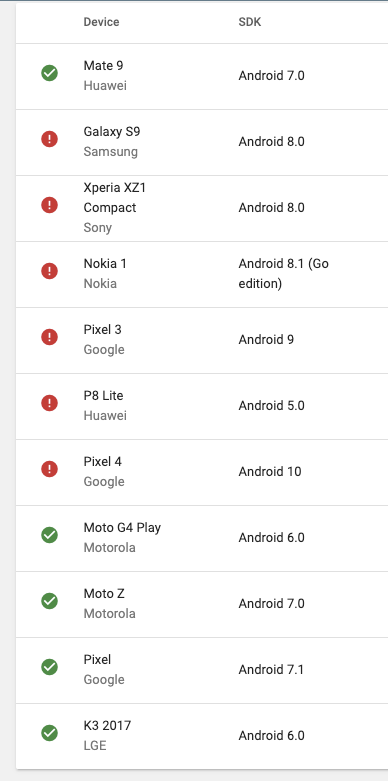Image resolution: width=388 pixels, height=781 pixels.
Task: Click the success icon beside Moto Z
Action: 49,601
